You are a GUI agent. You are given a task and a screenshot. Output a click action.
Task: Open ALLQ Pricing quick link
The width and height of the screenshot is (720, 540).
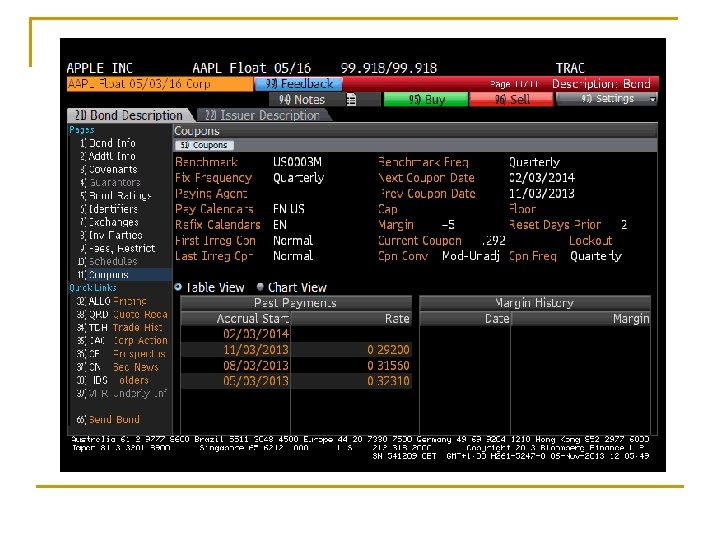pos(112,301)
